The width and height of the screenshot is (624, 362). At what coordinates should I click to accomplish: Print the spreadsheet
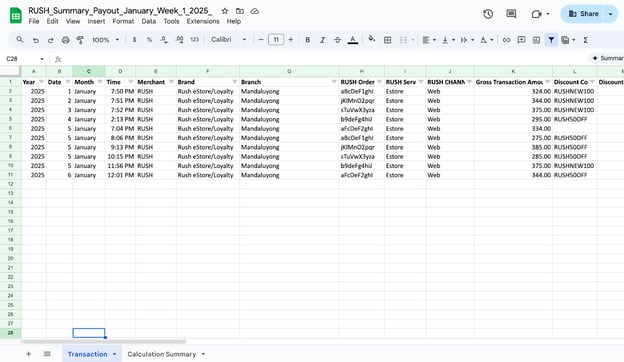pyautogui.click(x=66, y=40)
